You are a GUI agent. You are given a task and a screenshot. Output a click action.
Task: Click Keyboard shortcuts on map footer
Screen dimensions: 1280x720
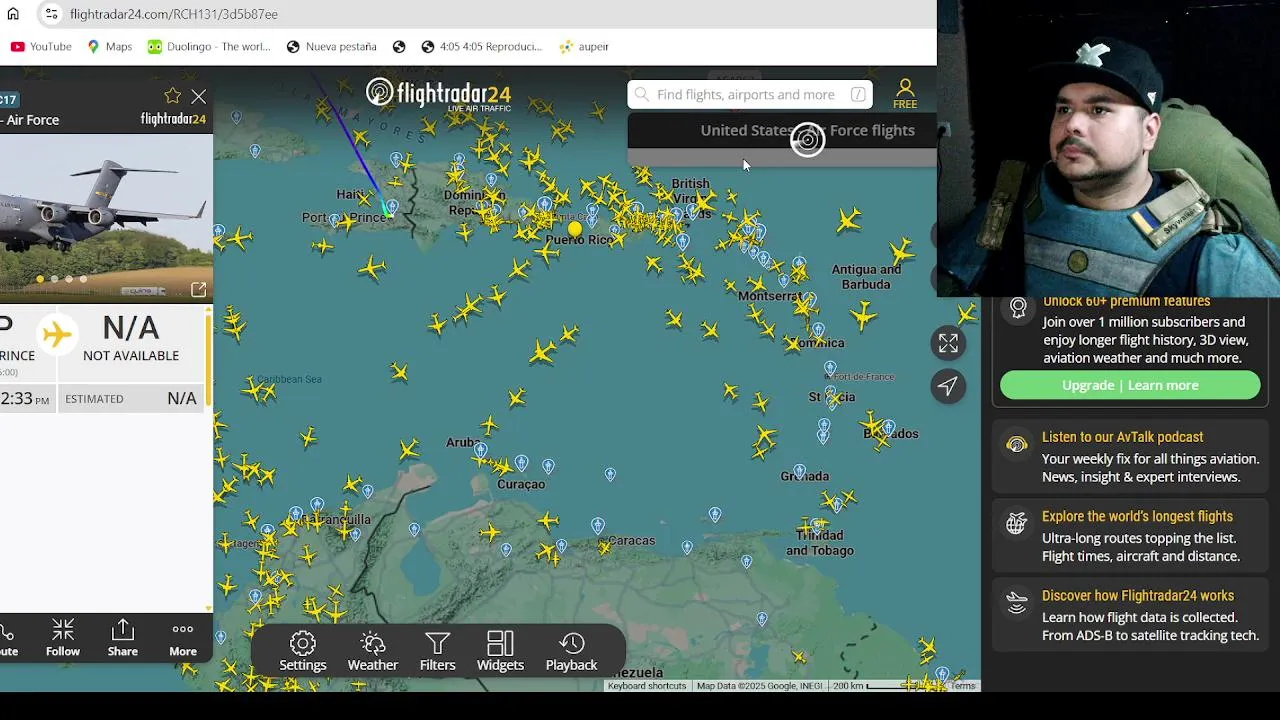[647, 686]
